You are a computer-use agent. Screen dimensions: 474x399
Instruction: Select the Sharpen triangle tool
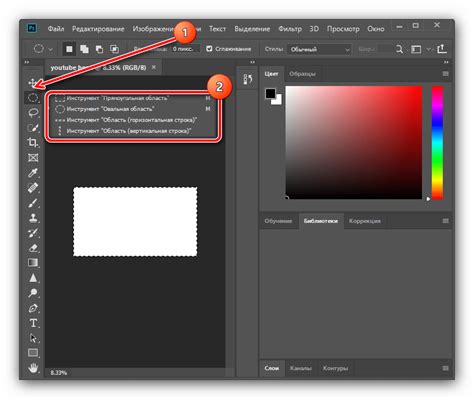pyautogui.click(x=33, y=278)
